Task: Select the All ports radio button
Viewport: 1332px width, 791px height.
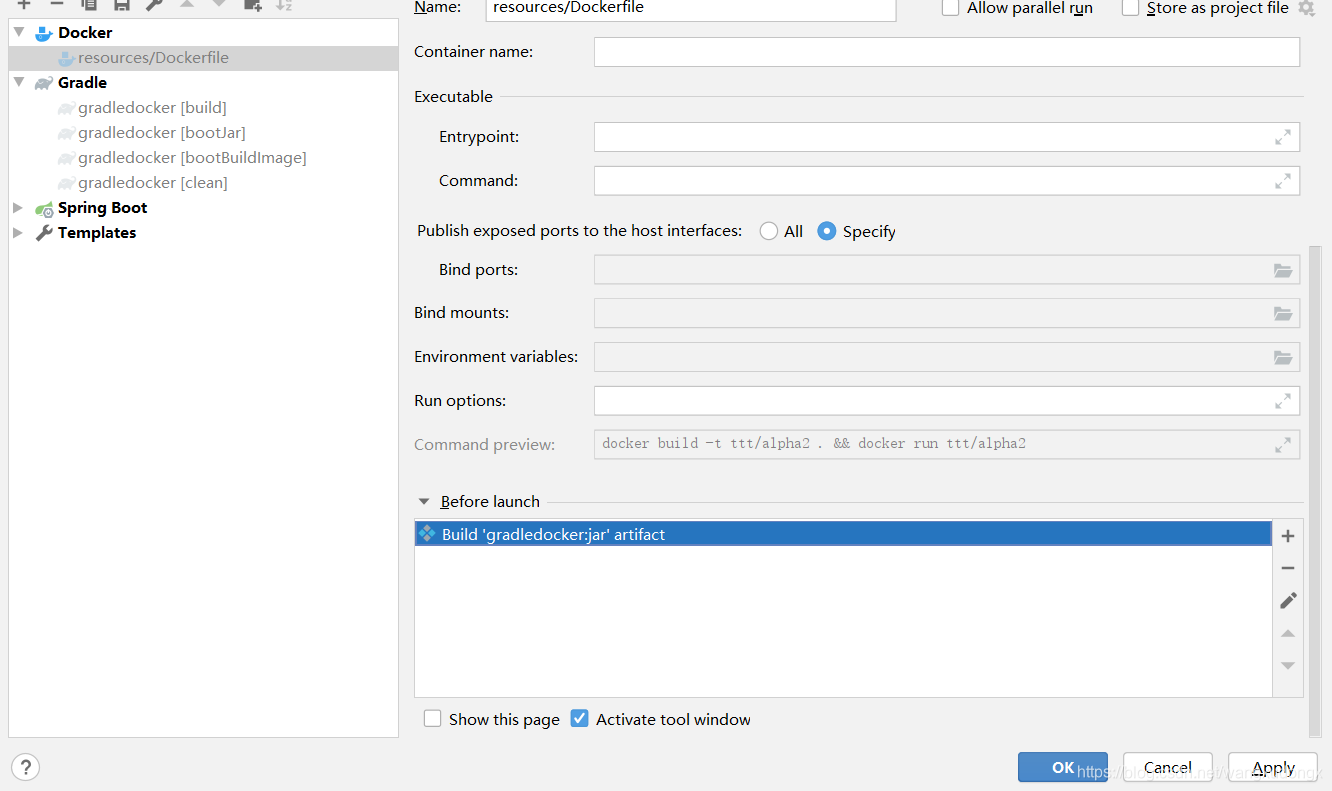Action: pos(769,231)
